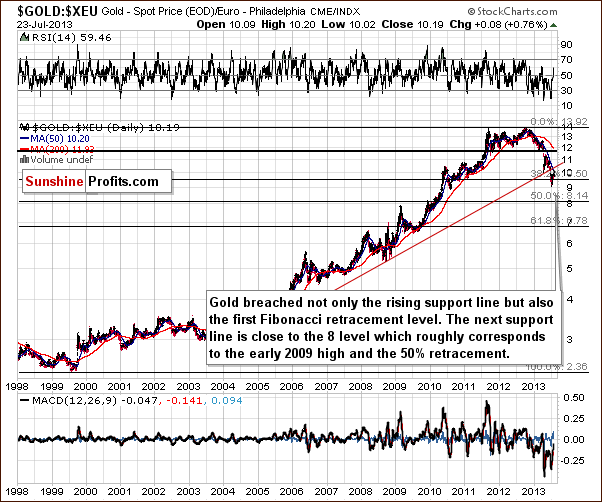Click the Close 10.19 value

tap(413, 25)
